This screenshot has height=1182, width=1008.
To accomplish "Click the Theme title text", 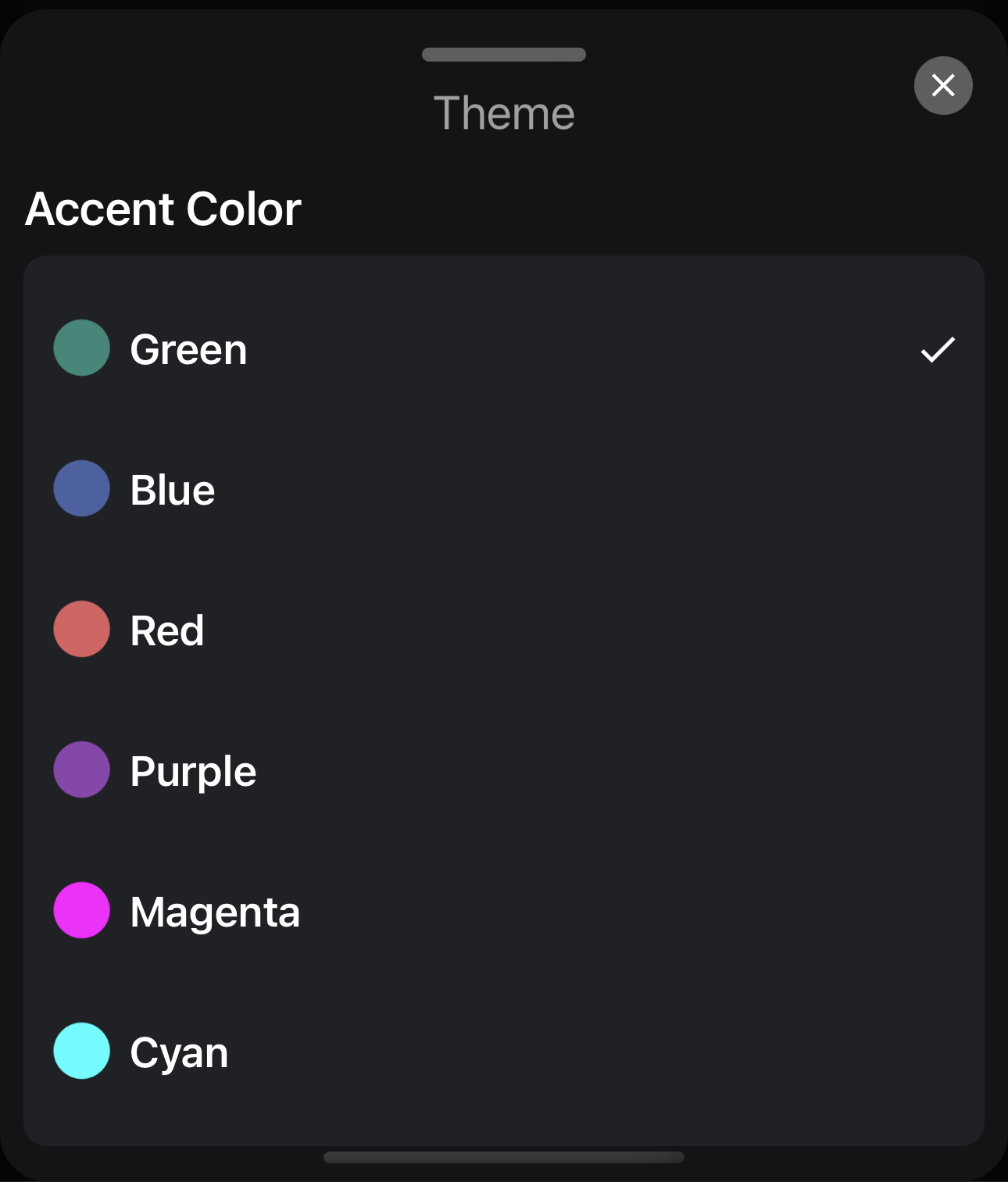I will 504,113.
